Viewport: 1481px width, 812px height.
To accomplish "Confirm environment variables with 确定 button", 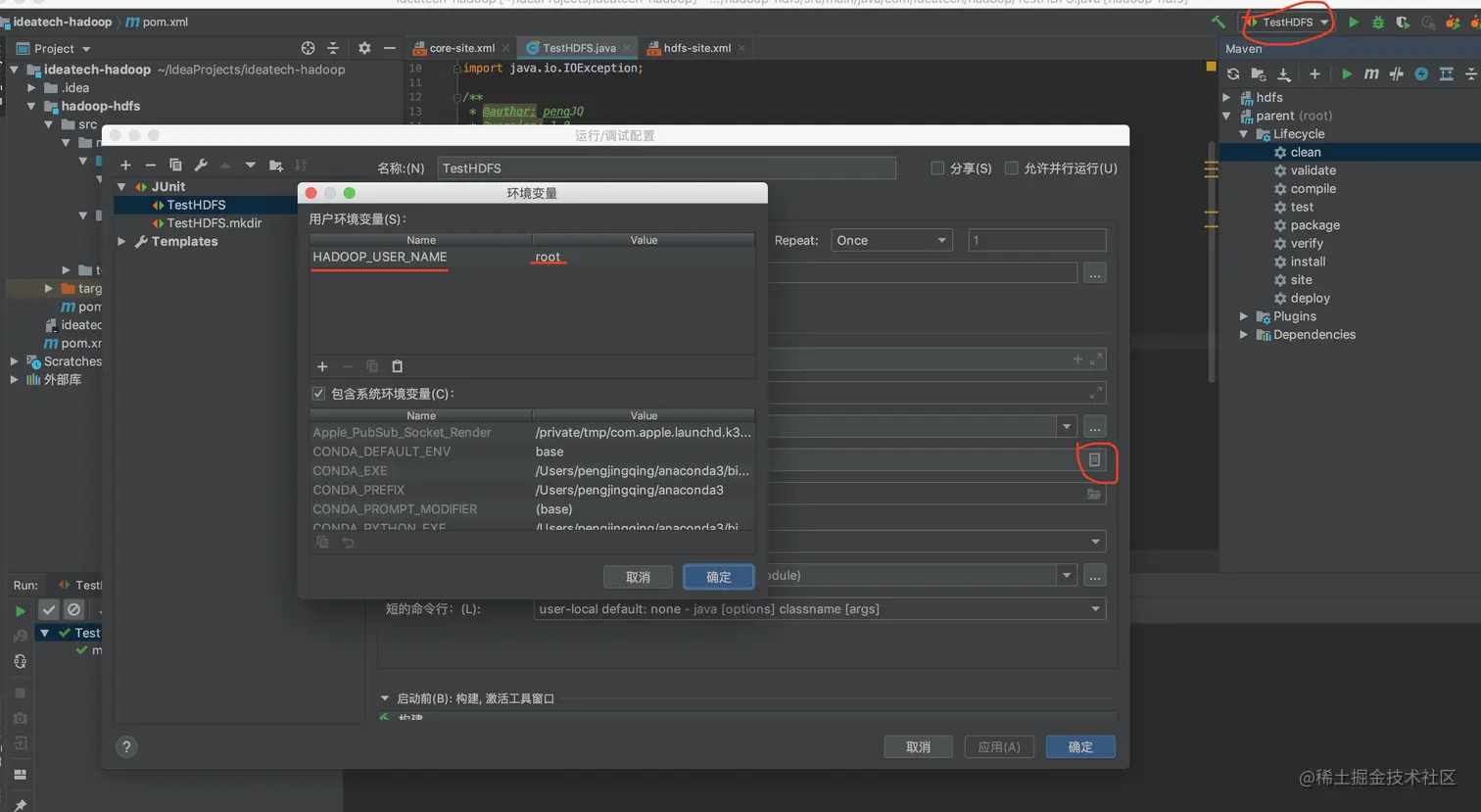I will pyautogui.click(x=718, y=577).
